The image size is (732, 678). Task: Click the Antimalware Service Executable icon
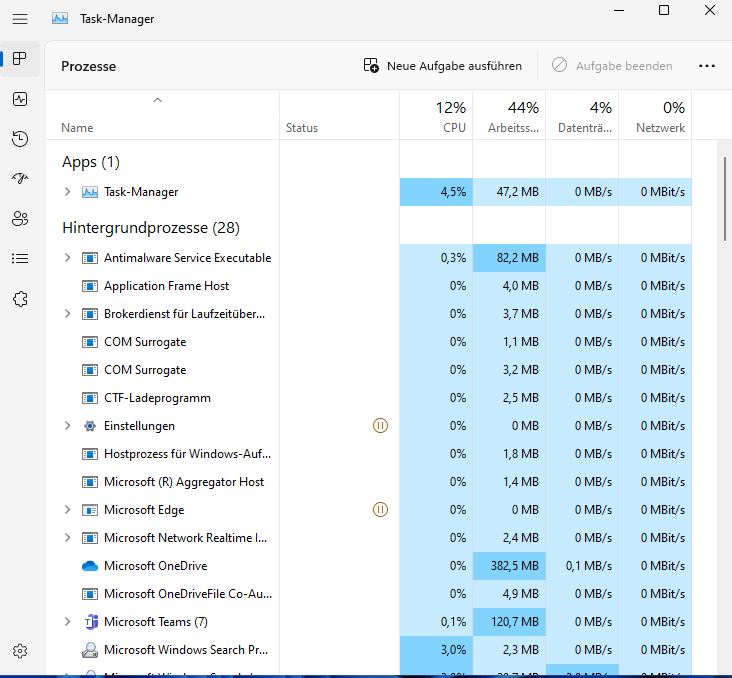[90, 258]
